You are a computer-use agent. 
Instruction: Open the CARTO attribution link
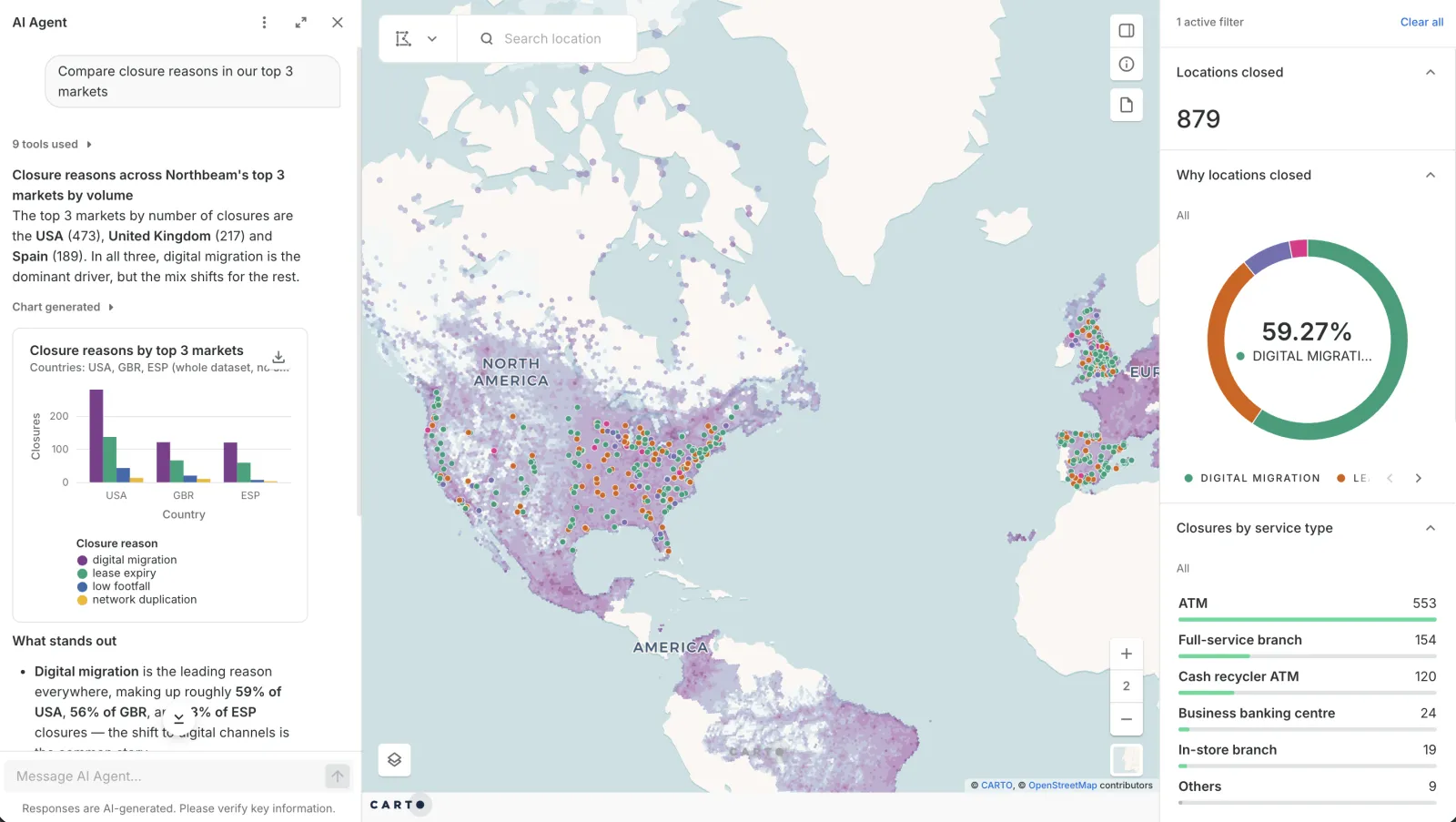pos(996,786)
